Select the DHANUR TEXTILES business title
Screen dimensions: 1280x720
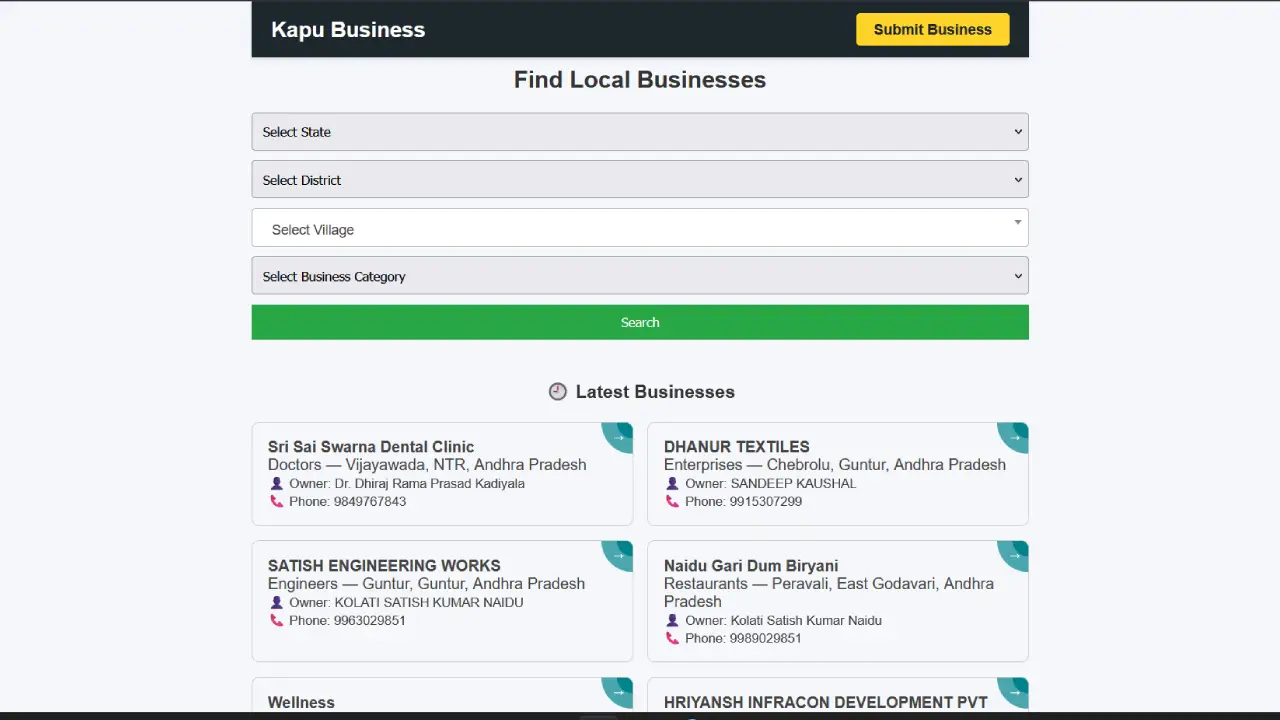tap(737, 446)
